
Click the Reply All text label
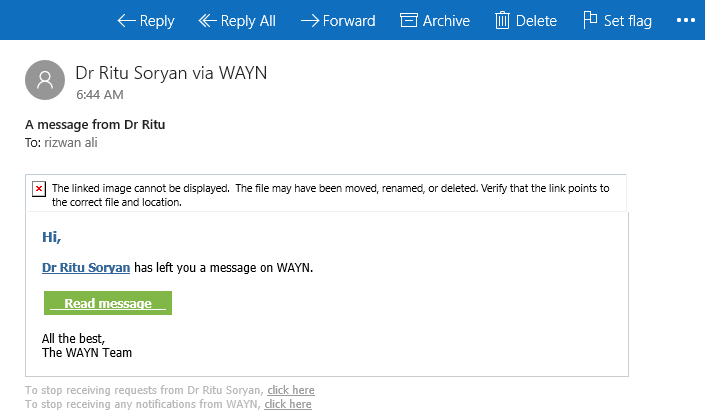248,20
